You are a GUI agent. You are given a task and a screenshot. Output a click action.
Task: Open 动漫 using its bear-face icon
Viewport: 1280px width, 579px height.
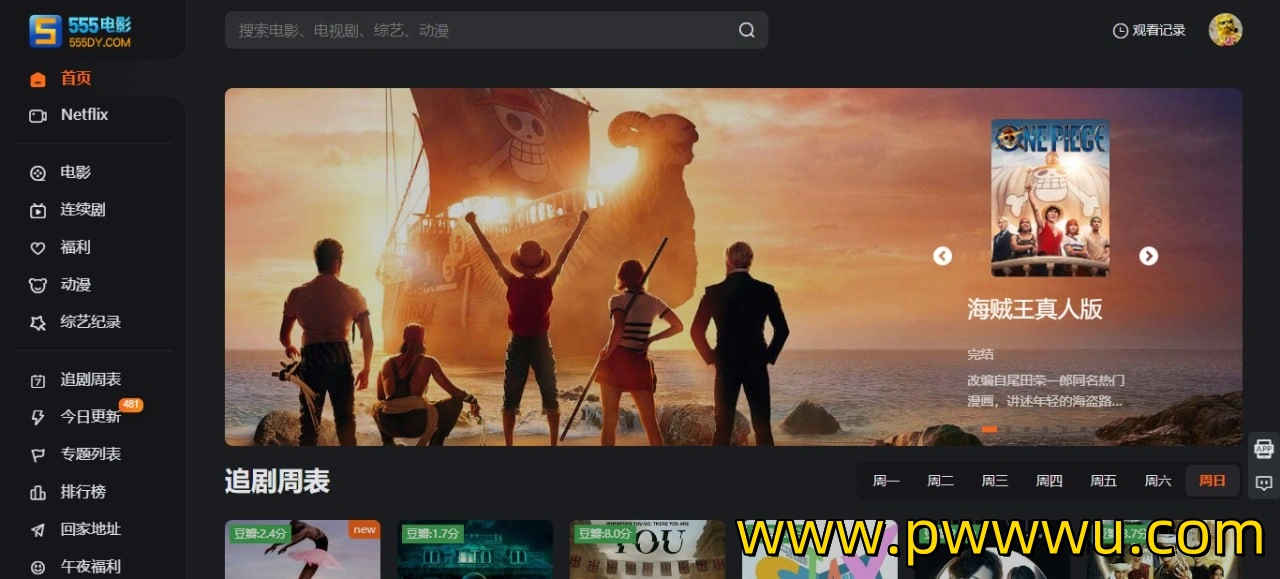tap(38, 285)
